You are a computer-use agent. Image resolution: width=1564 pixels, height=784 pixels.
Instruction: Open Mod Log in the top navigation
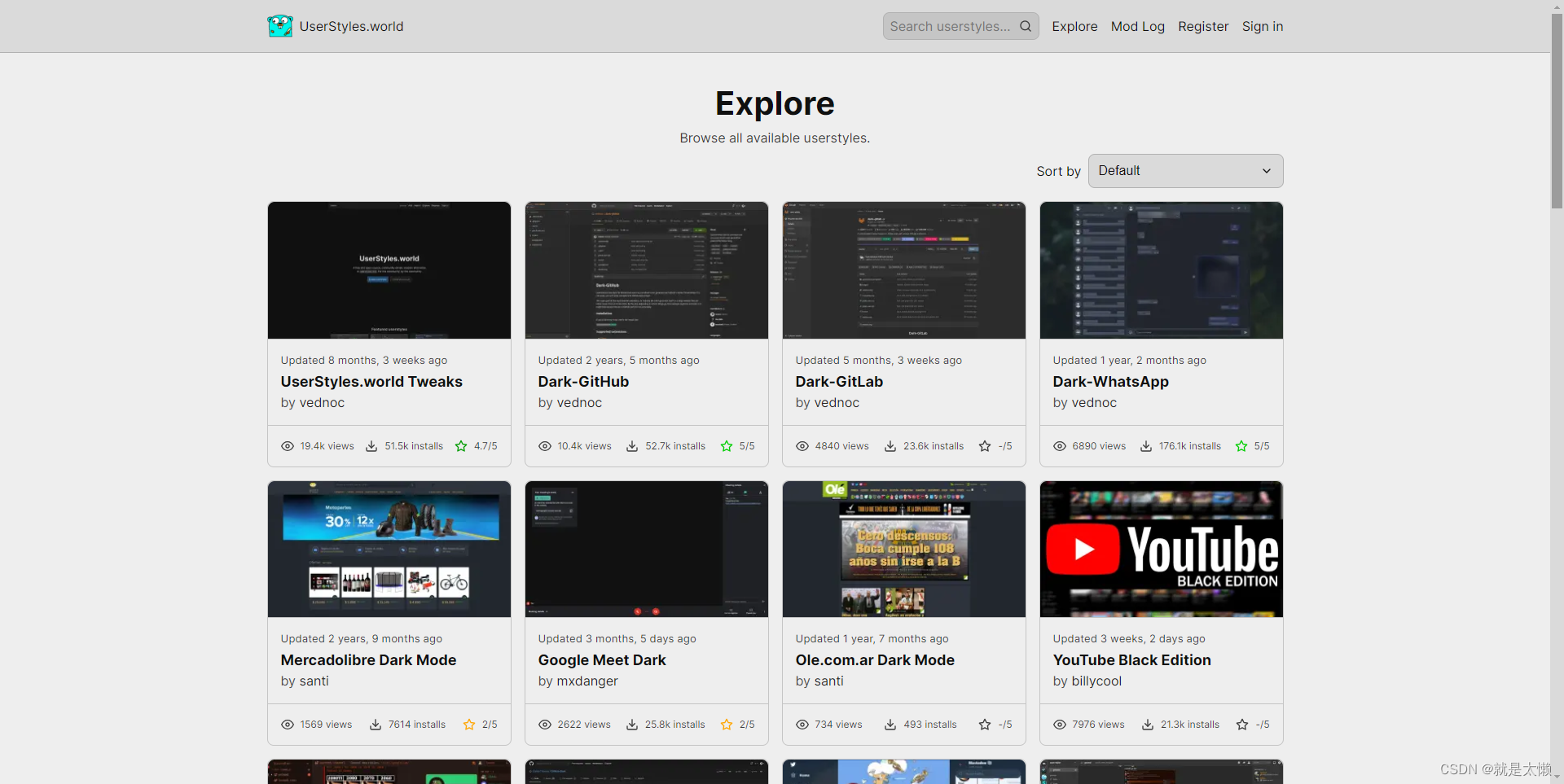1137,26
